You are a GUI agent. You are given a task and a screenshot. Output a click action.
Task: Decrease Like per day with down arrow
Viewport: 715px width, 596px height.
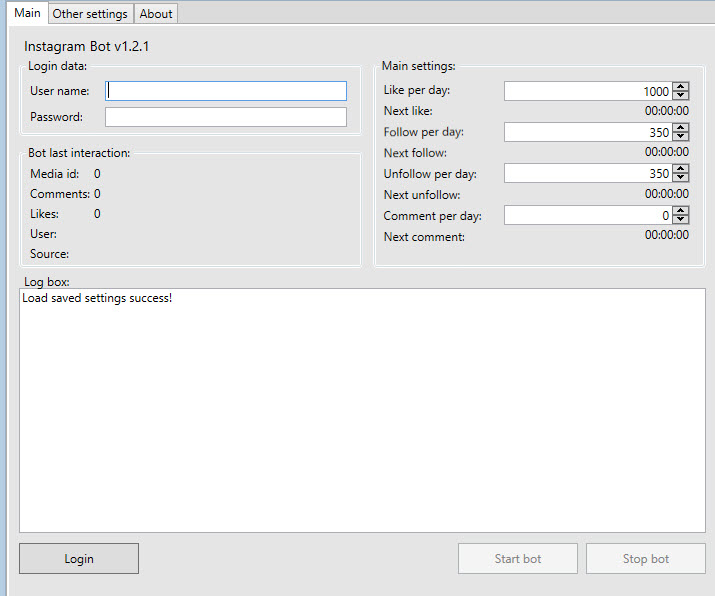pos(680,95)
